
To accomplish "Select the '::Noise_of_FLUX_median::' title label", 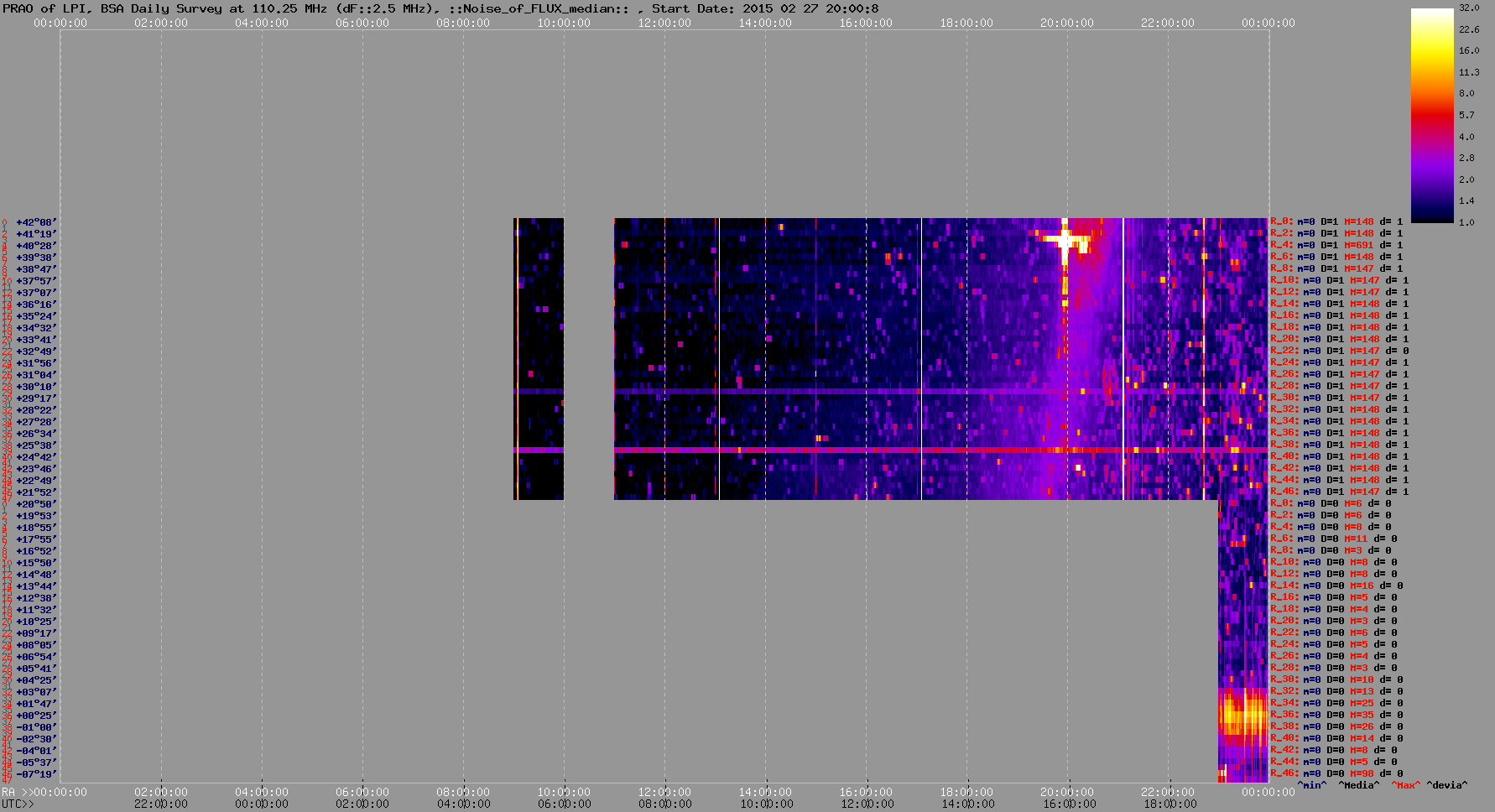I will pyautogui.click(x=544, y=8).
